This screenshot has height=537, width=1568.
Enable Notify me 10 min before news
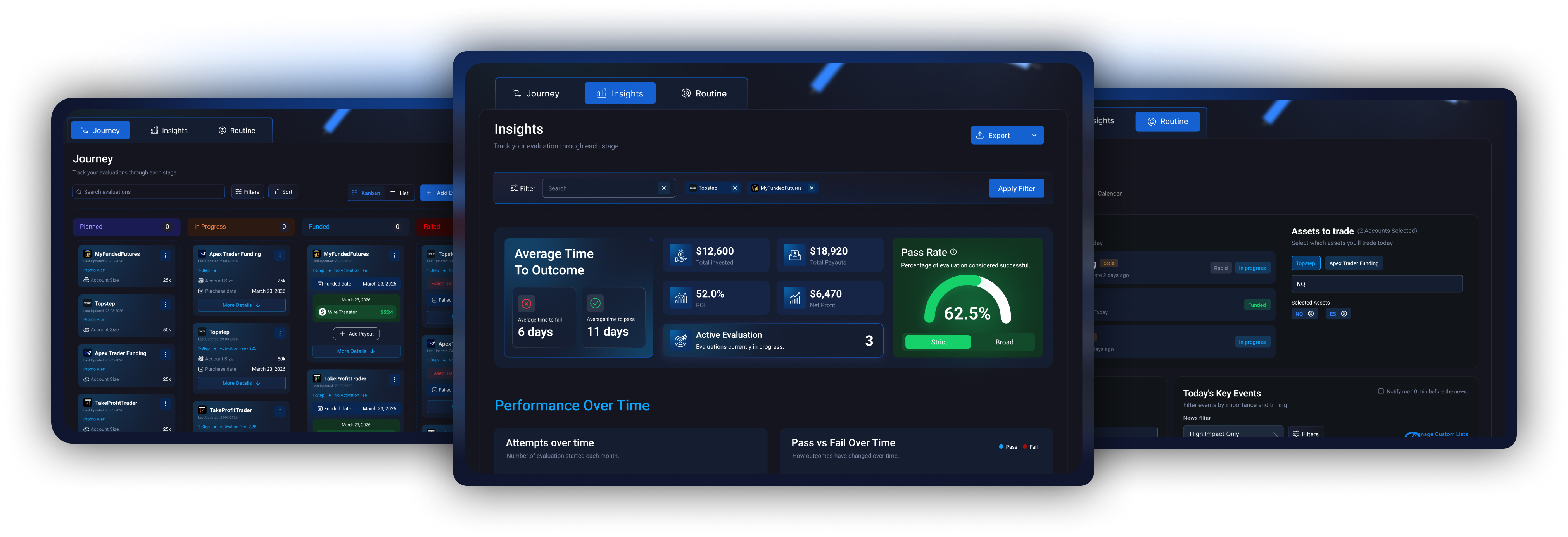(x=1380, y=392)
